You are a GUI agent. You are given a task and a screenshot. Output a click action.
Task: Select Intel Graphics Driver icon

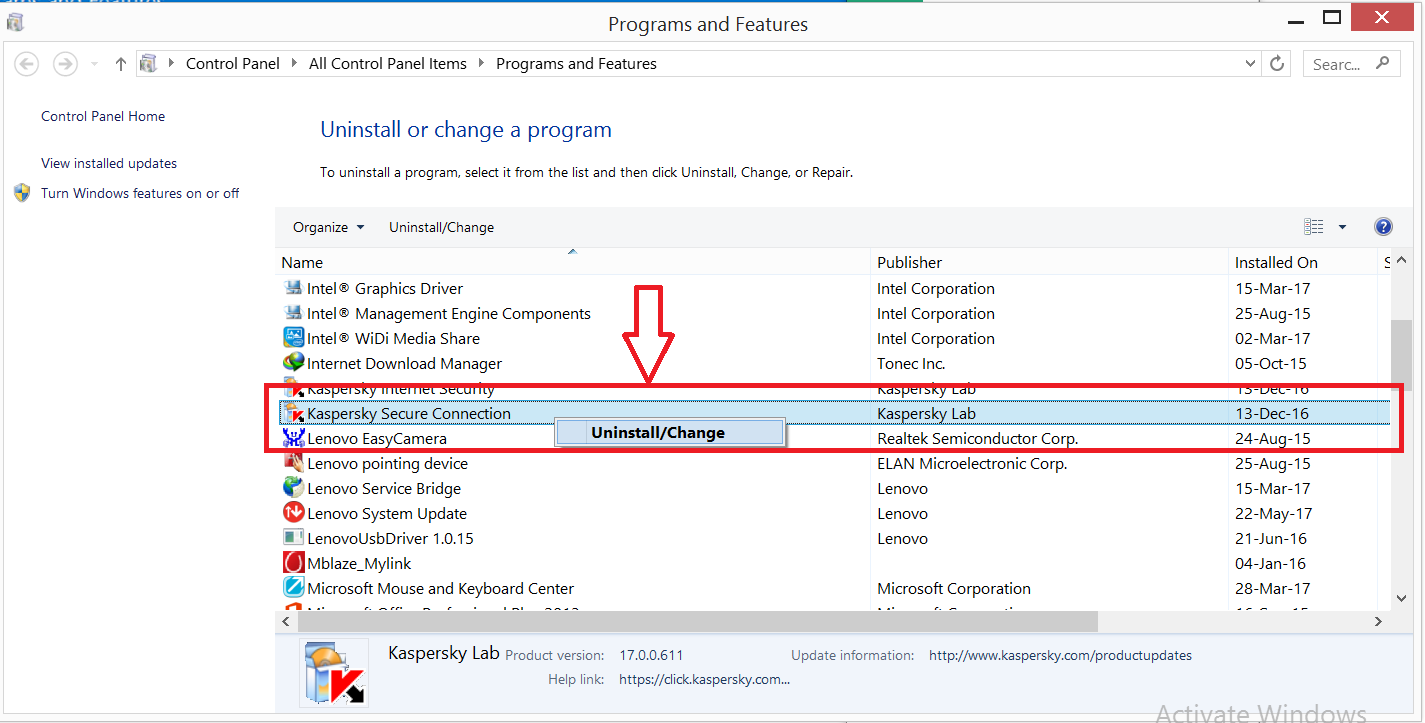click(x=293, y=288)
